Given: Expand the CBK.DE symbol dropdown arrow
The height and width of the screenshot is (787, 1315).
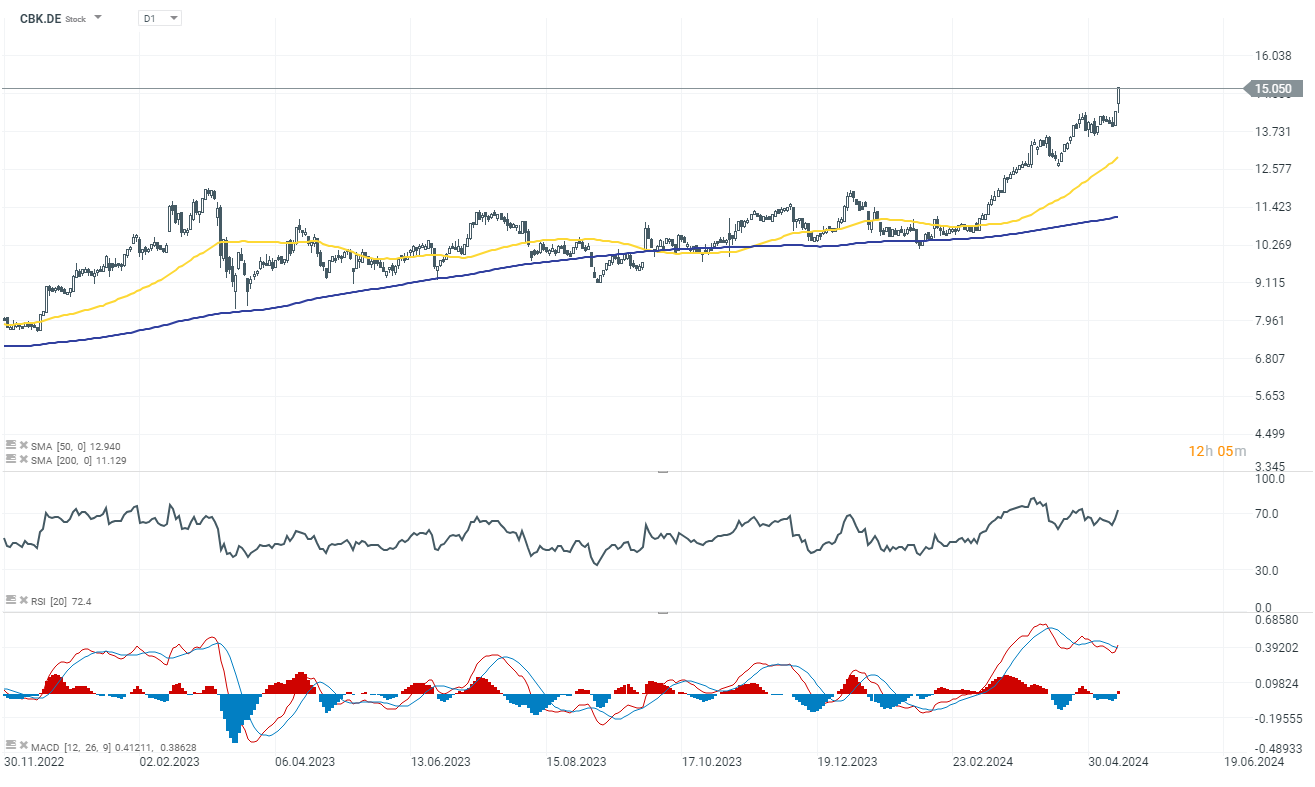Looking at the screenshot, I should 98,18.
